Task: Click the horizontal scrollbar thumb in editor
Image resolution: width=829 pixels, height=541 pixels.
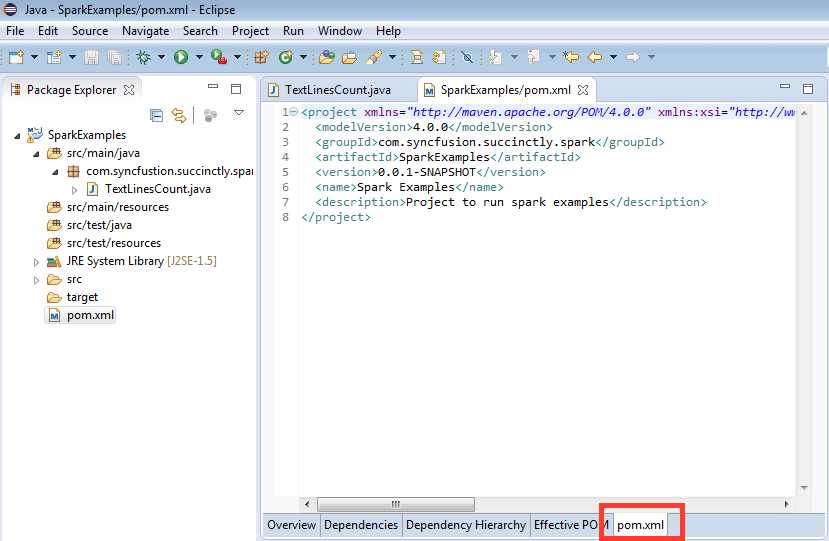Action: click(x=395, y=504)
